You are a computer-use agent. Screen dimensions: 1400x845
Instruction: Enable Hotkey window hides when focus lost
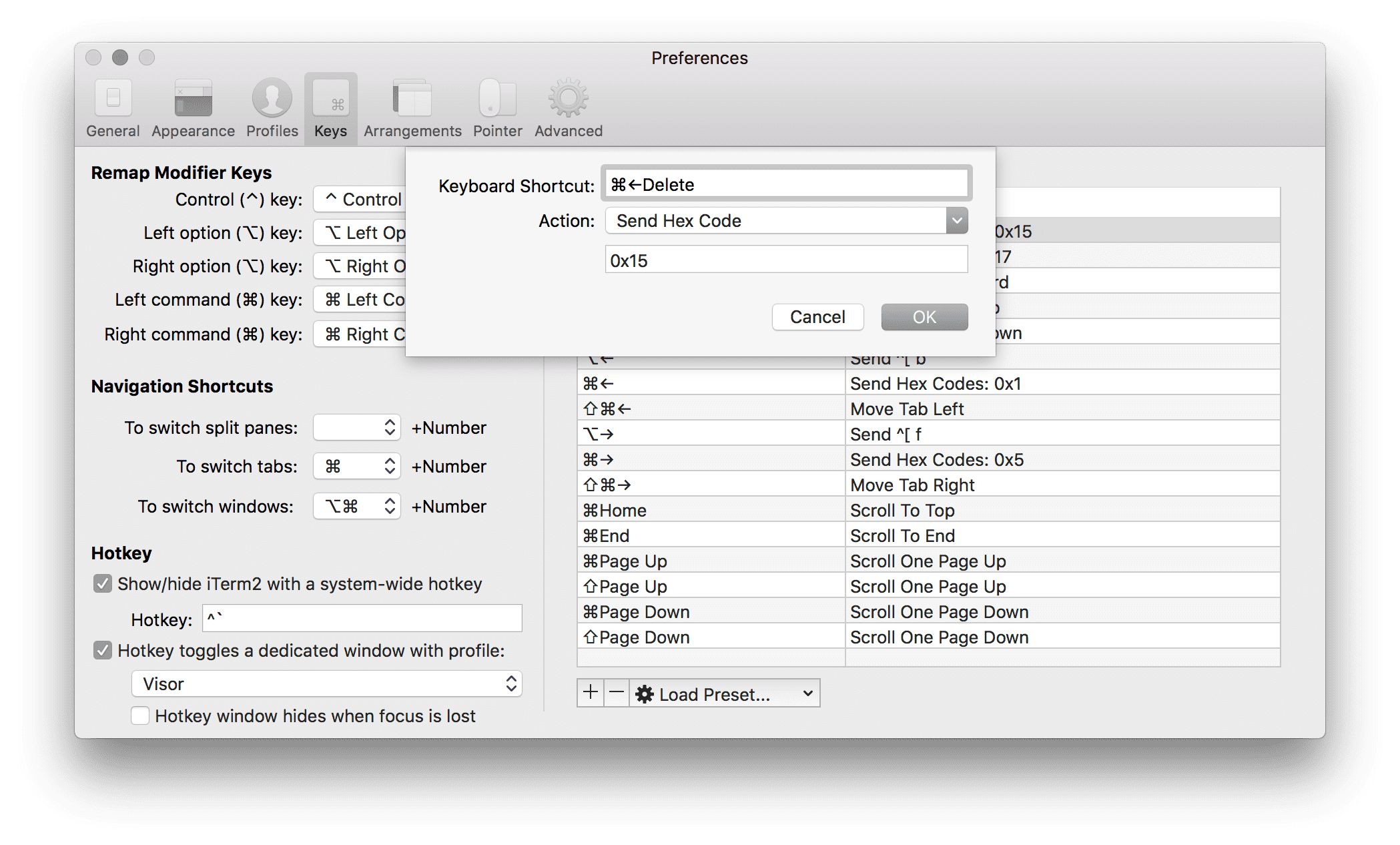point(140,716)
